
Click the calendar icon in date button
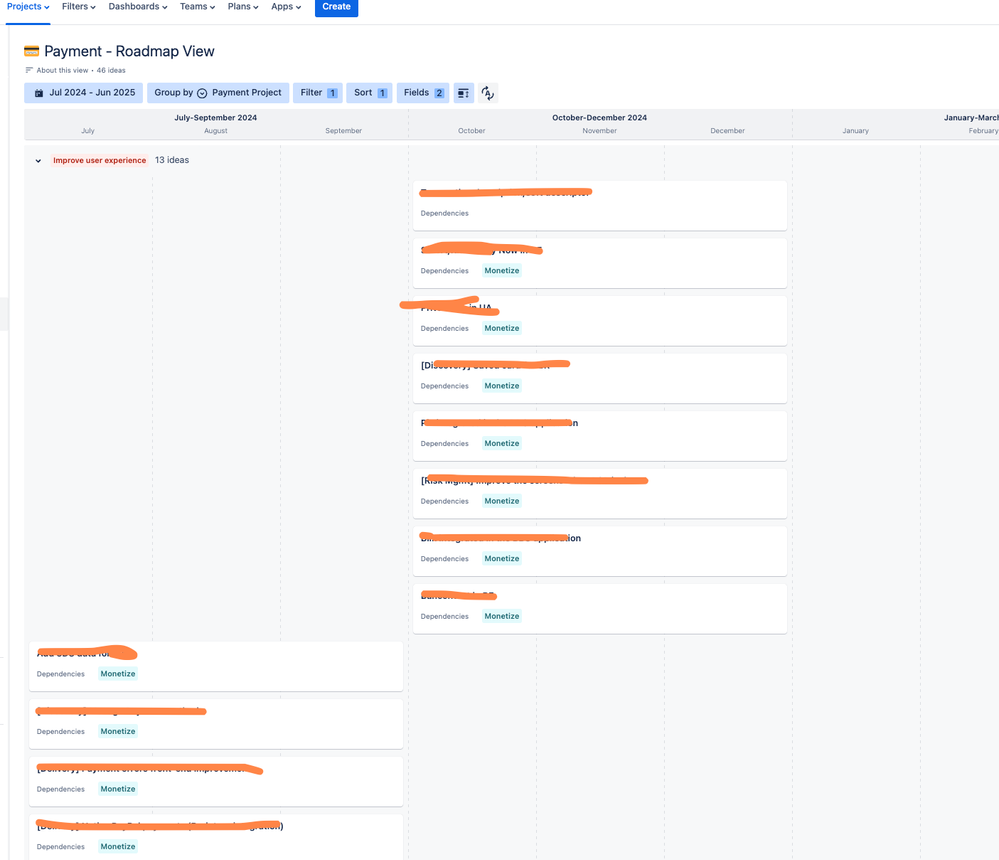tap(39, 93)
